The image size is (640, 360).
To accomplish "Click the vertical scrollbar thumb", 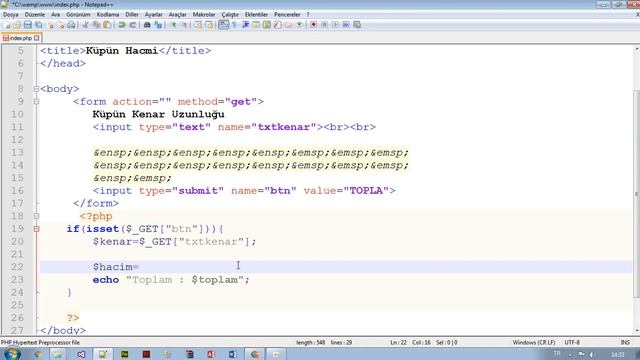I will [637, 194].
